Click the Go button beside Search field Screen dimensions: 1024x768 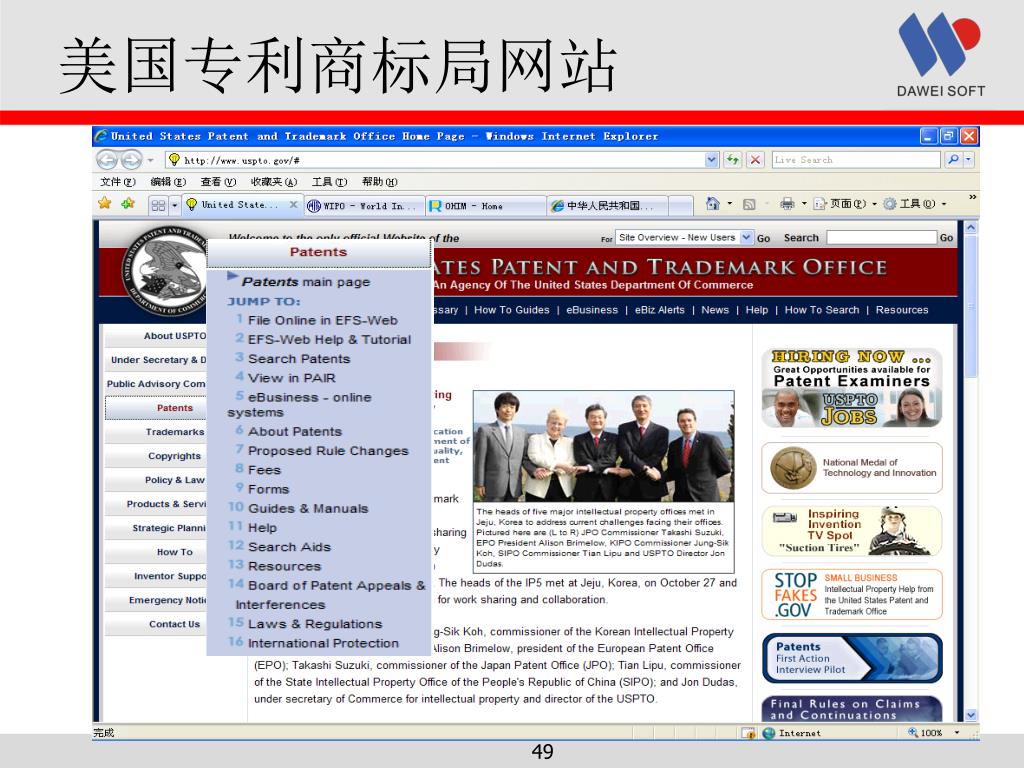coord(946,238)
